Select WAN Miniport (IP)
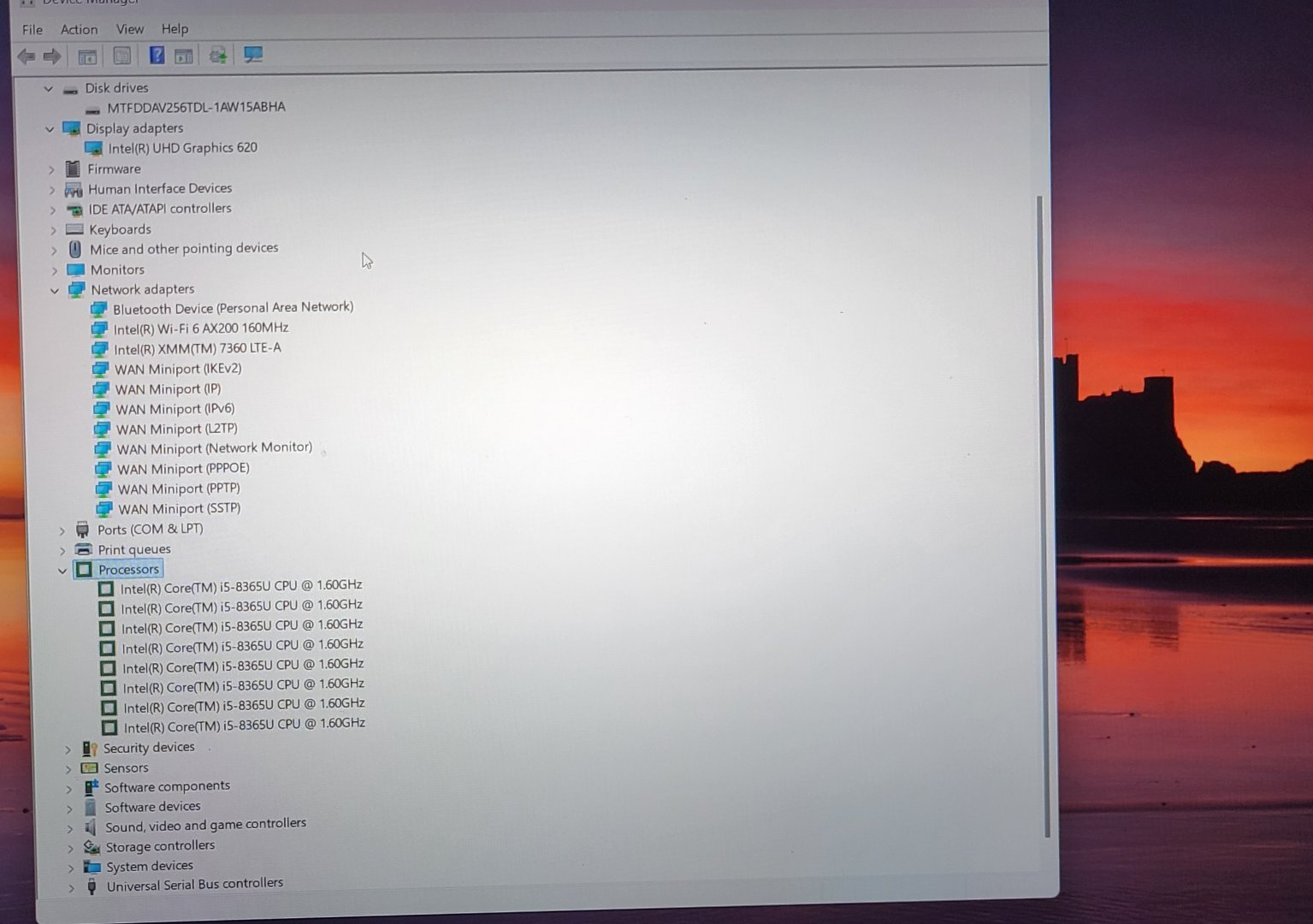 [x=168, y=389]
